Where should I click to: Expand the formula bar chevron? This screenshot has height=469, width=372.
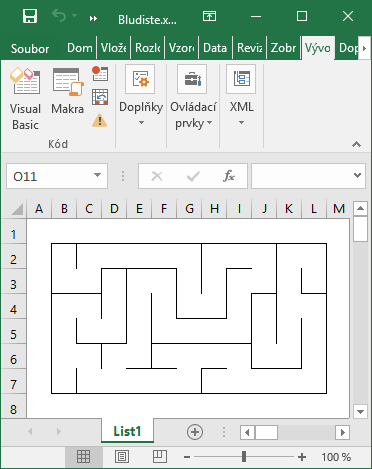(357, 175)
